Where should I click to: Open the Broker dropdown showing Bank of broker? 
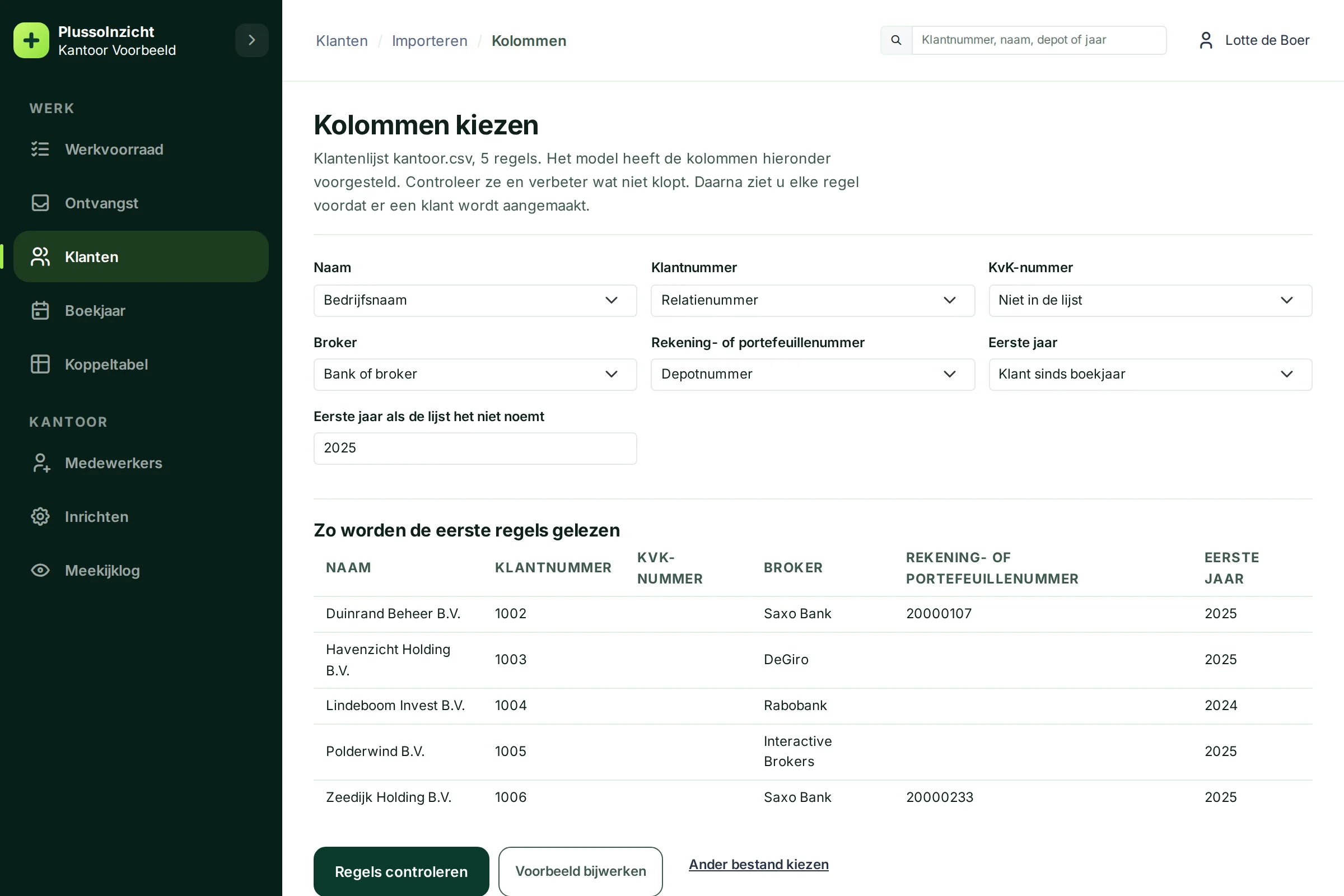[x=475, y=374]
